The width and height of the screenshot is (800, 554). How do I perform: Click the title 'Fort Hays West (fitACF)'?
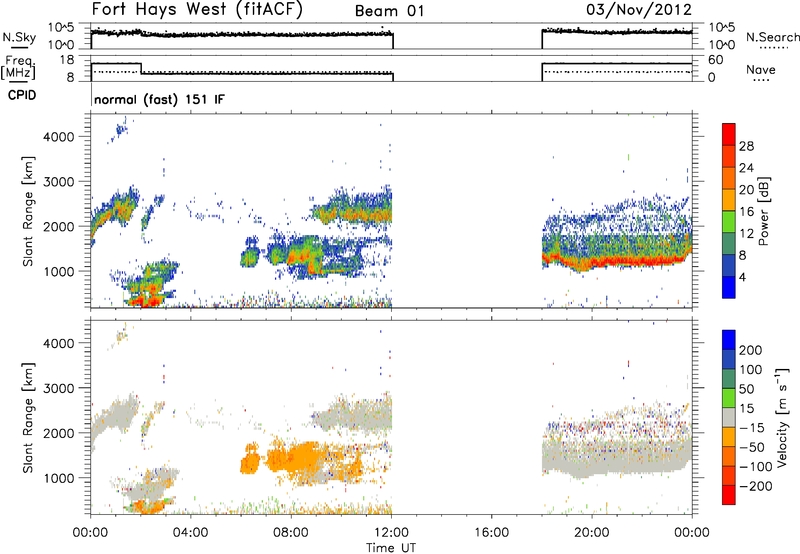(197, 10)
